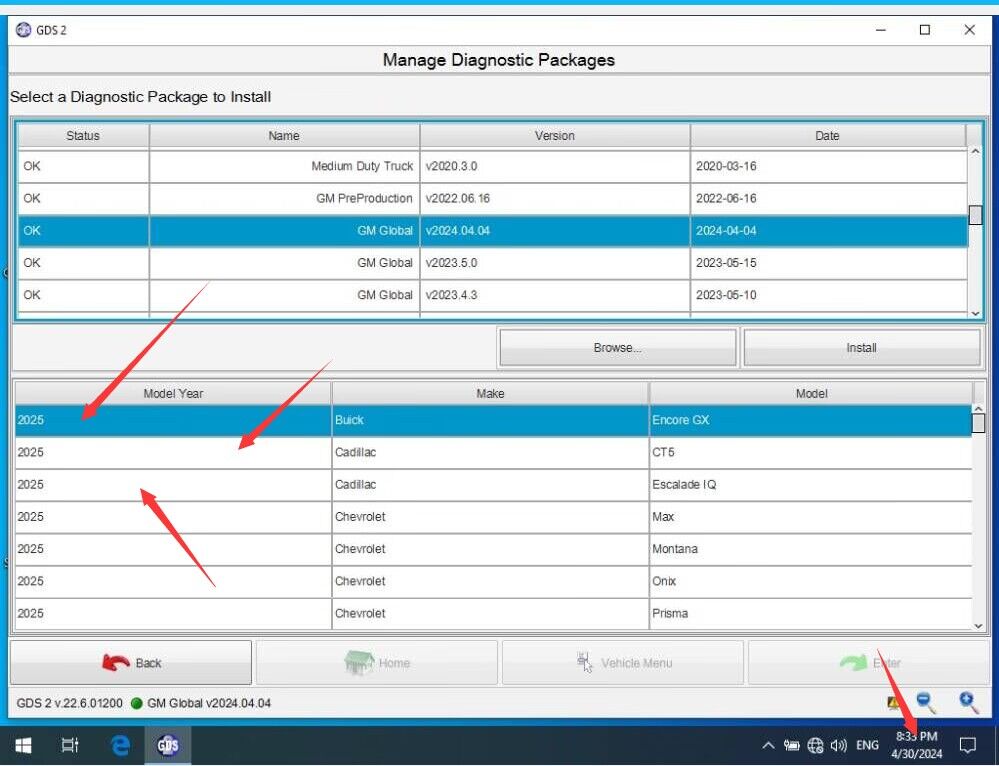Select the Cadillac CT5 row

[x=493, y=452]
